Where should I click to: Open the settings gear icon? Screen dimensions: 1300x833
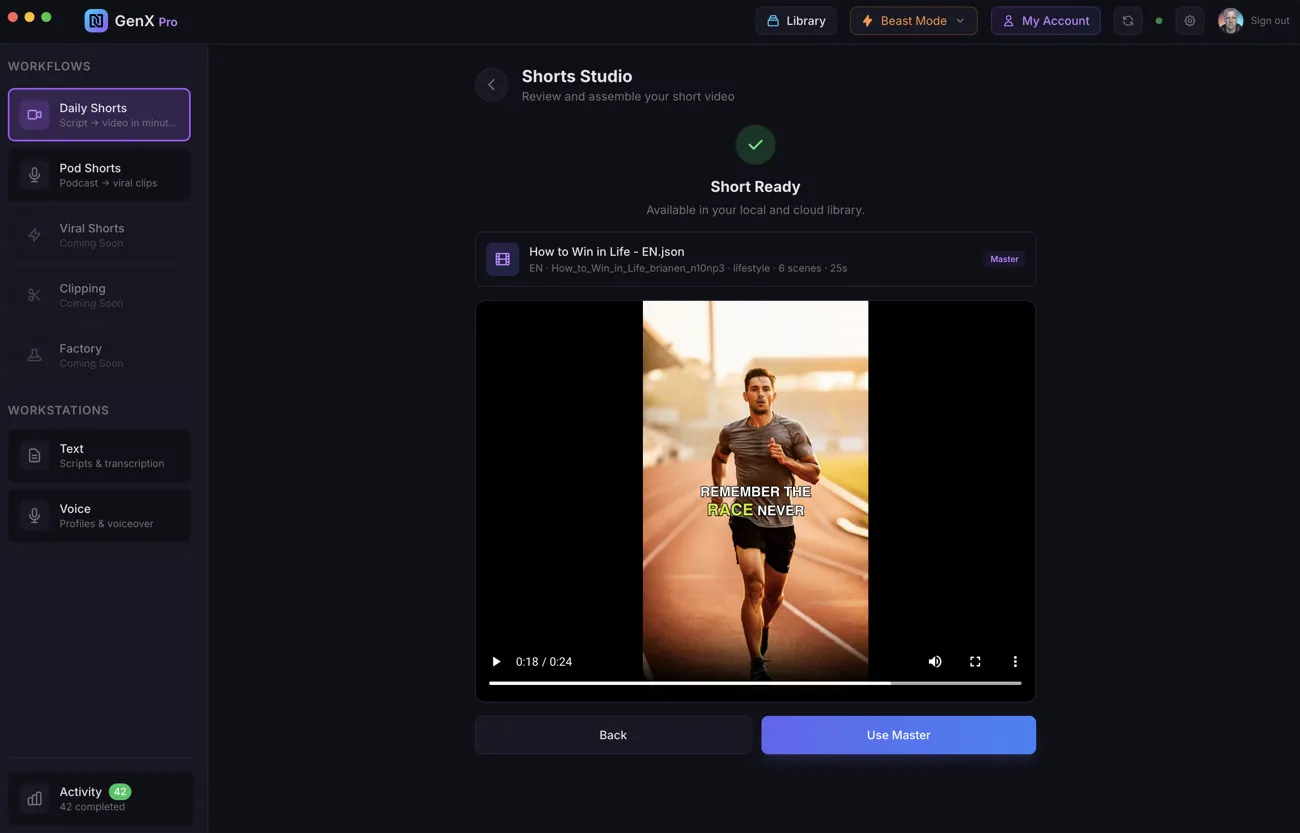coord(1190,20)
